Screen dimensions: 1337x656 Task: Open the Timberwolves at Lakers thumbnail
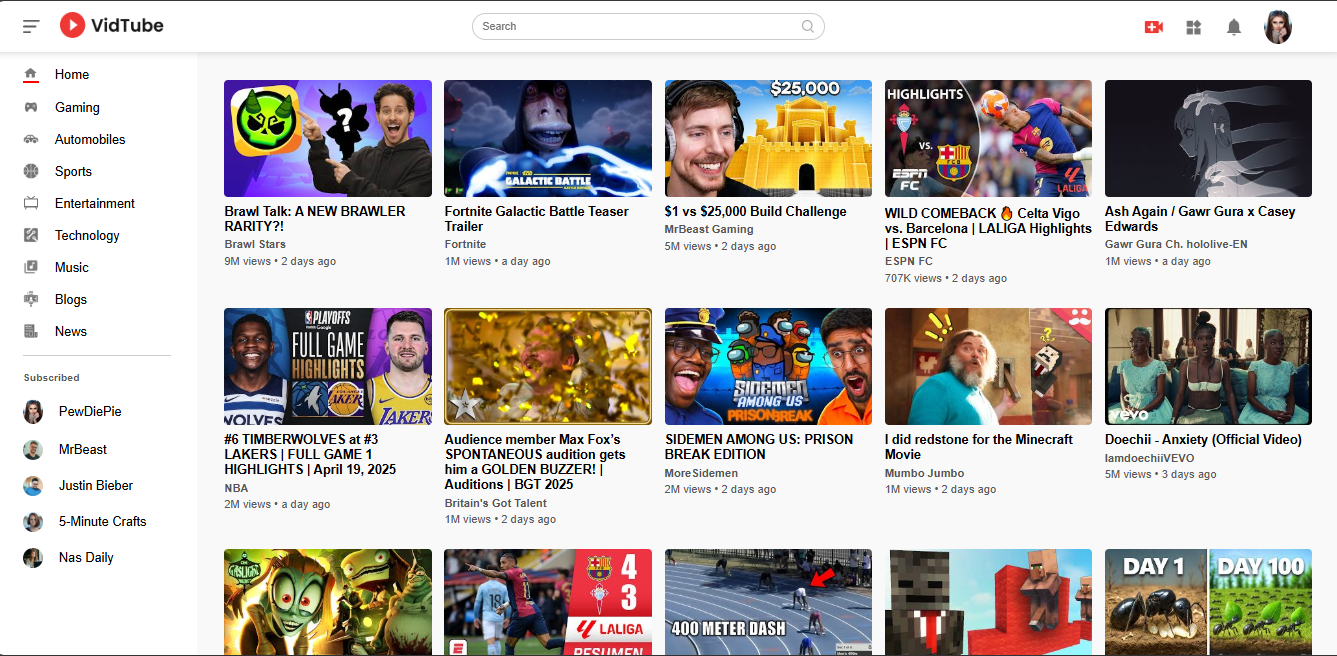pyautogui.click(x=328, y=366)
